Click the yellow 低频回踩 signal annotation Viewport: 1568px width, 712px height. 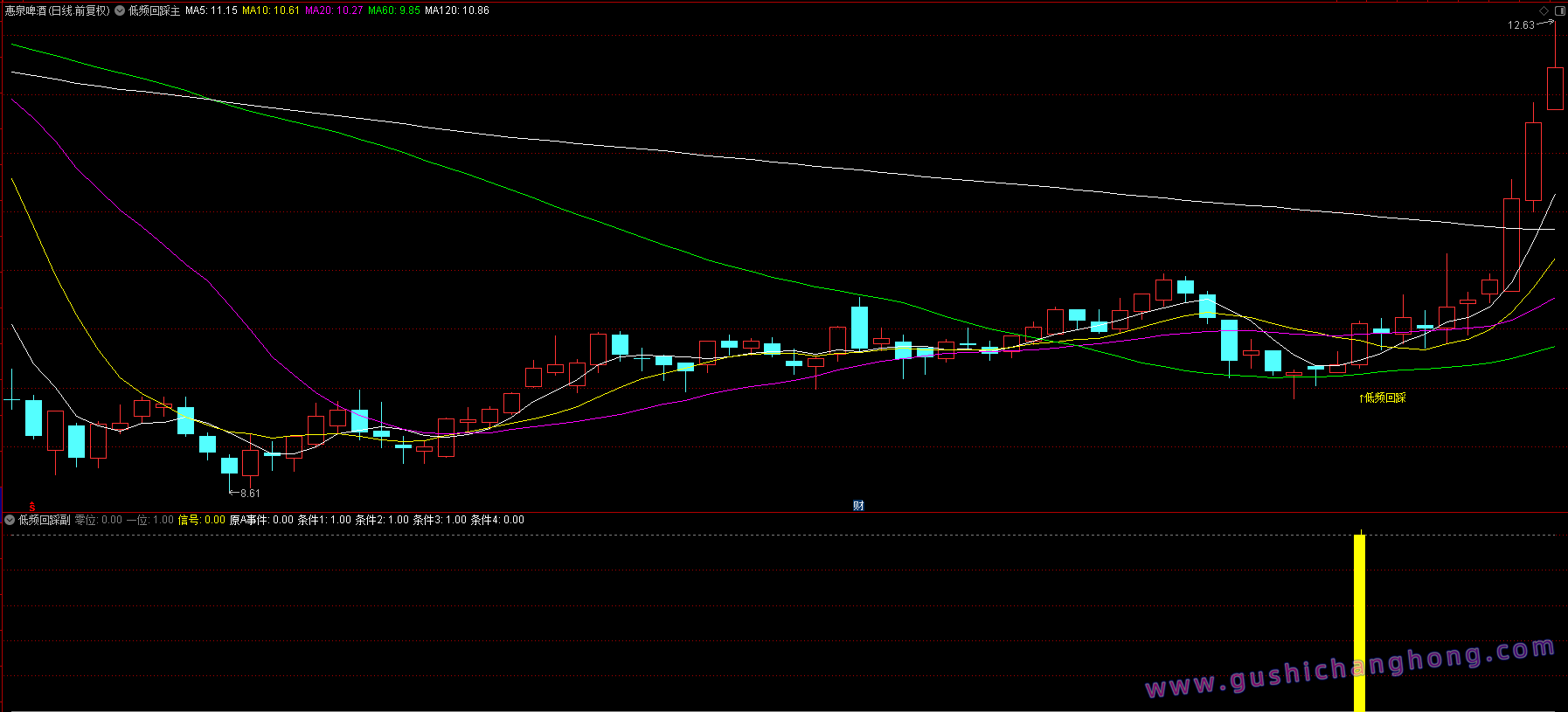click(x=1383, y=397)
